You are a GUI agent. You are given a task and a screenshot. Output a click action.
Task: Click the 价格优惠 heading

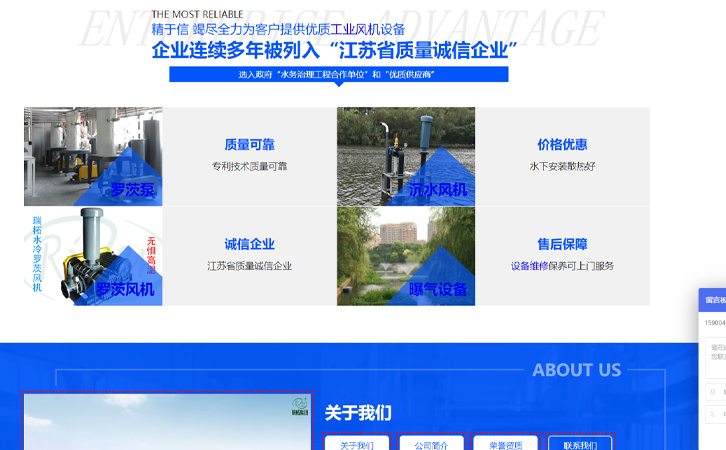(x=562, y=144)
